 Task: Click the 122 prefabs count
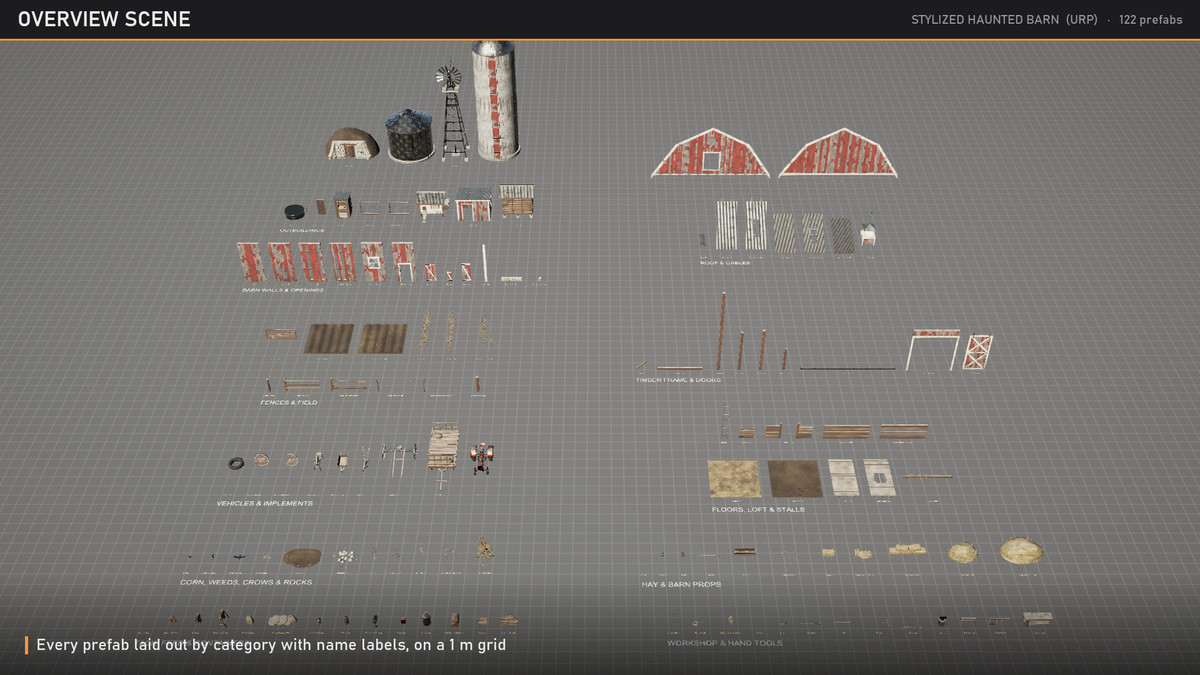coord(1151,20)
